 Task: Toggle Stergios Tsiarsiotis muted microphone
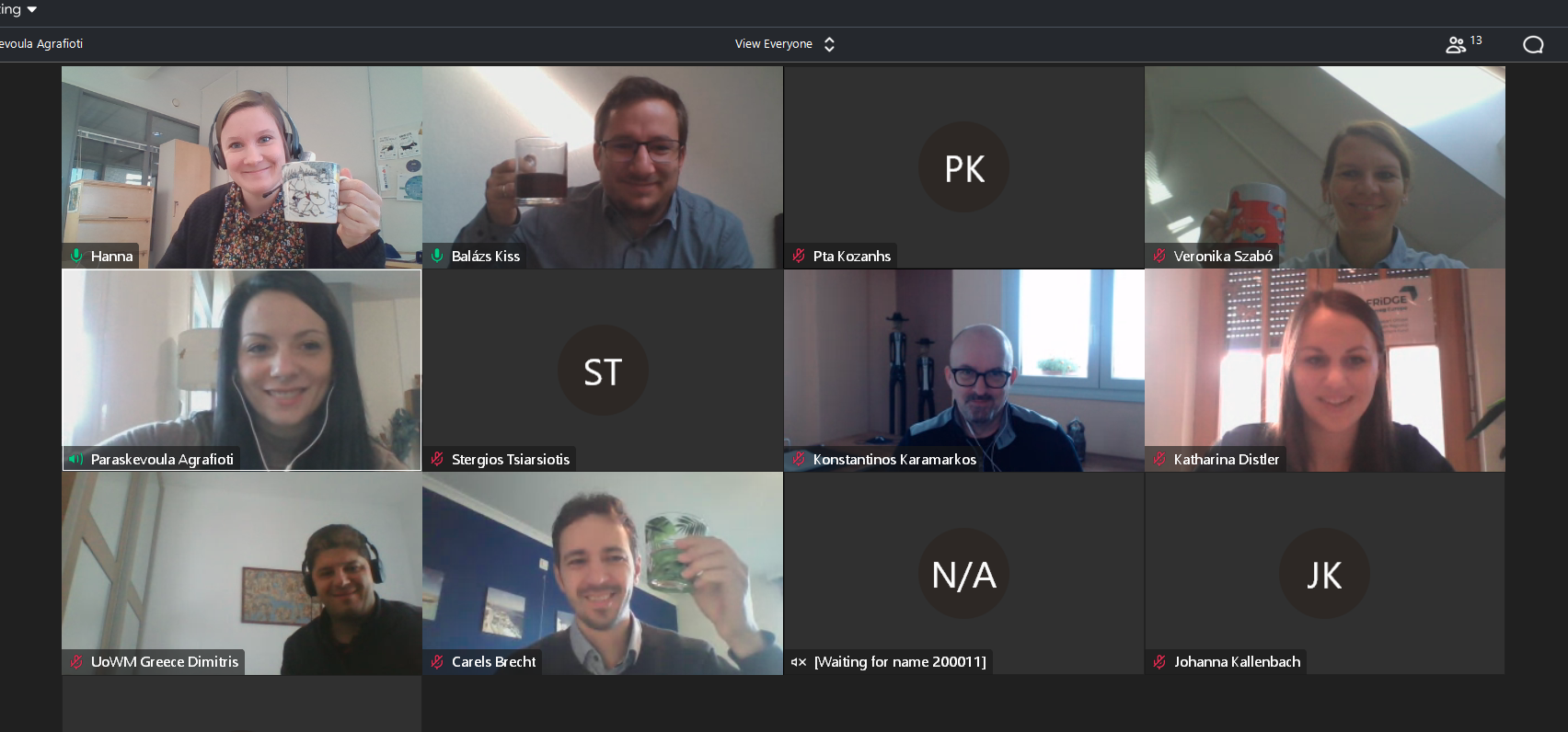437,459
